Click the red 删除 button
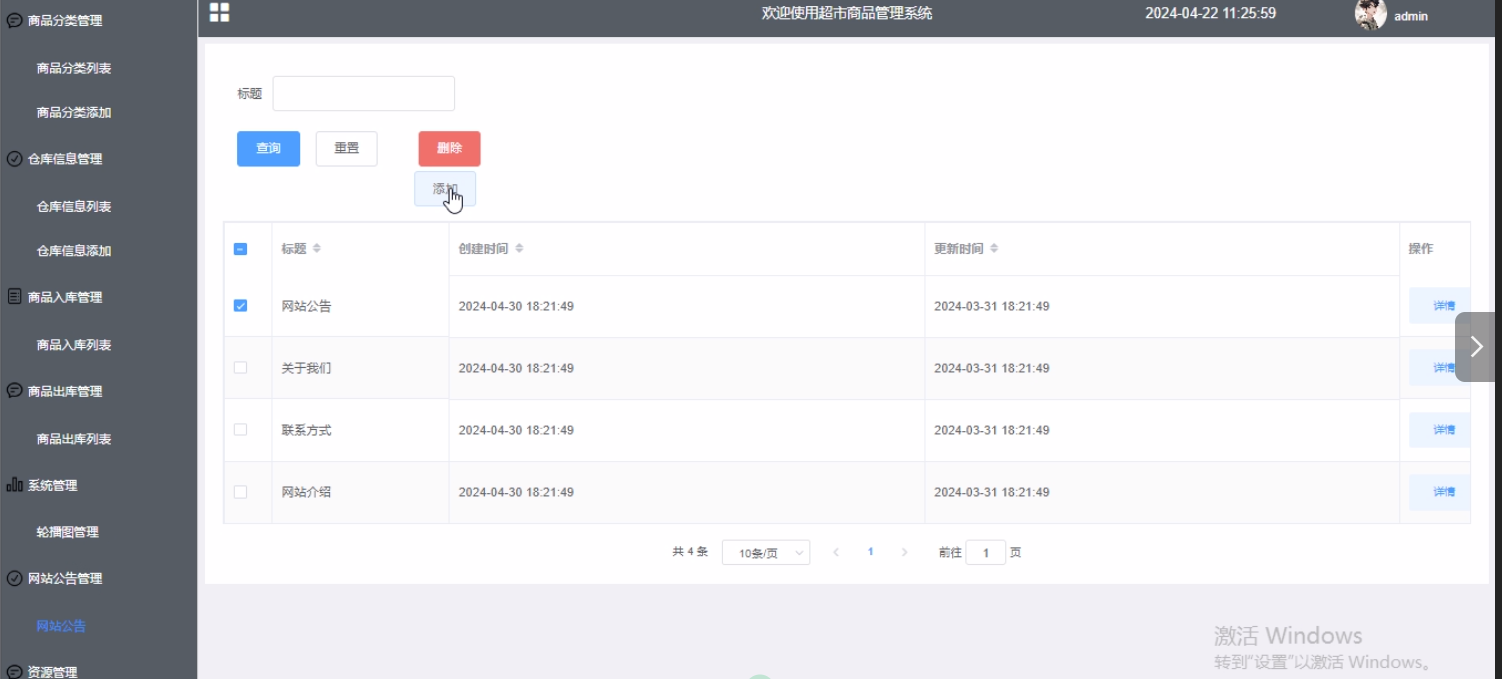The width and height of the screenshot is (1502, 679). [449, 148]
